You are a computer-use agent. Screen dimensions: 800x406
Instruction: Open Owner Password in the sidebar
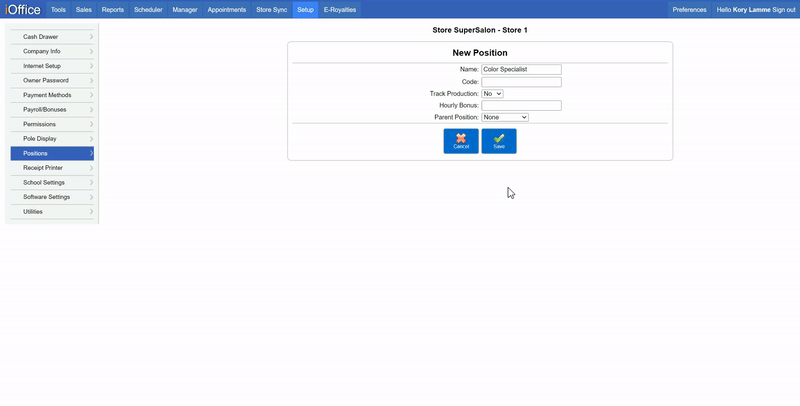click(x=52, y=81)
